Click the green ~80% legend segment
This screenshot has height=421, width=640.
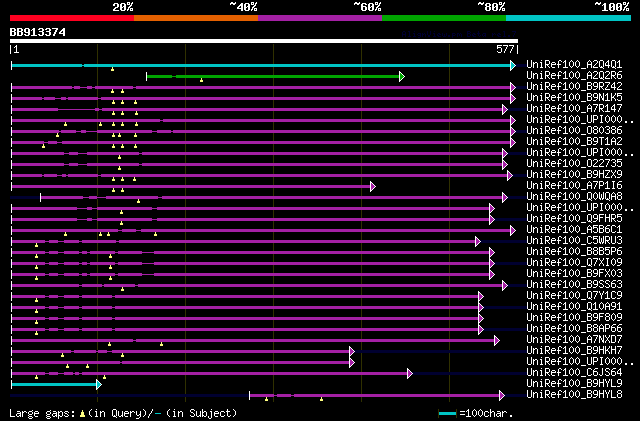[x=444, y=18]
